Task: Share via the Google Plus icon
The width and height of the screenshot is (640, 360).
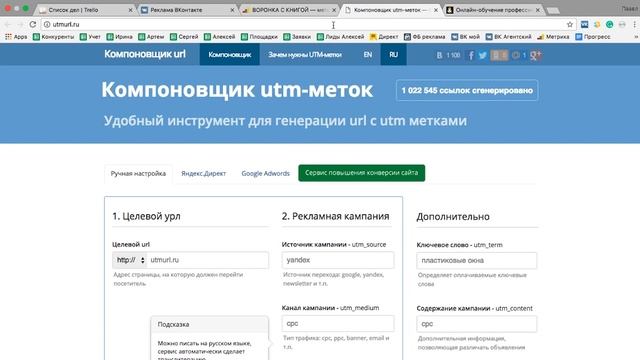Action: [x=535, y=55]
